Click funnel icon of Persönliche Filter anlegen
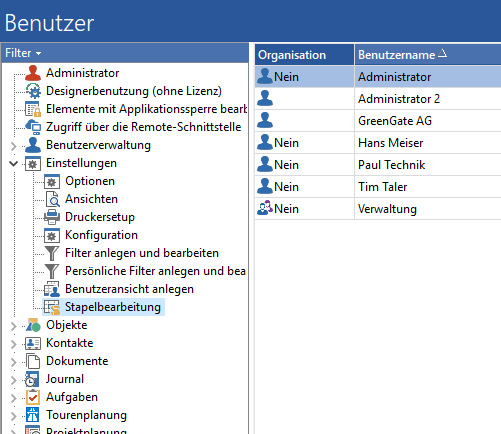Viewport: 501px width, 434px height. point(52,271)
